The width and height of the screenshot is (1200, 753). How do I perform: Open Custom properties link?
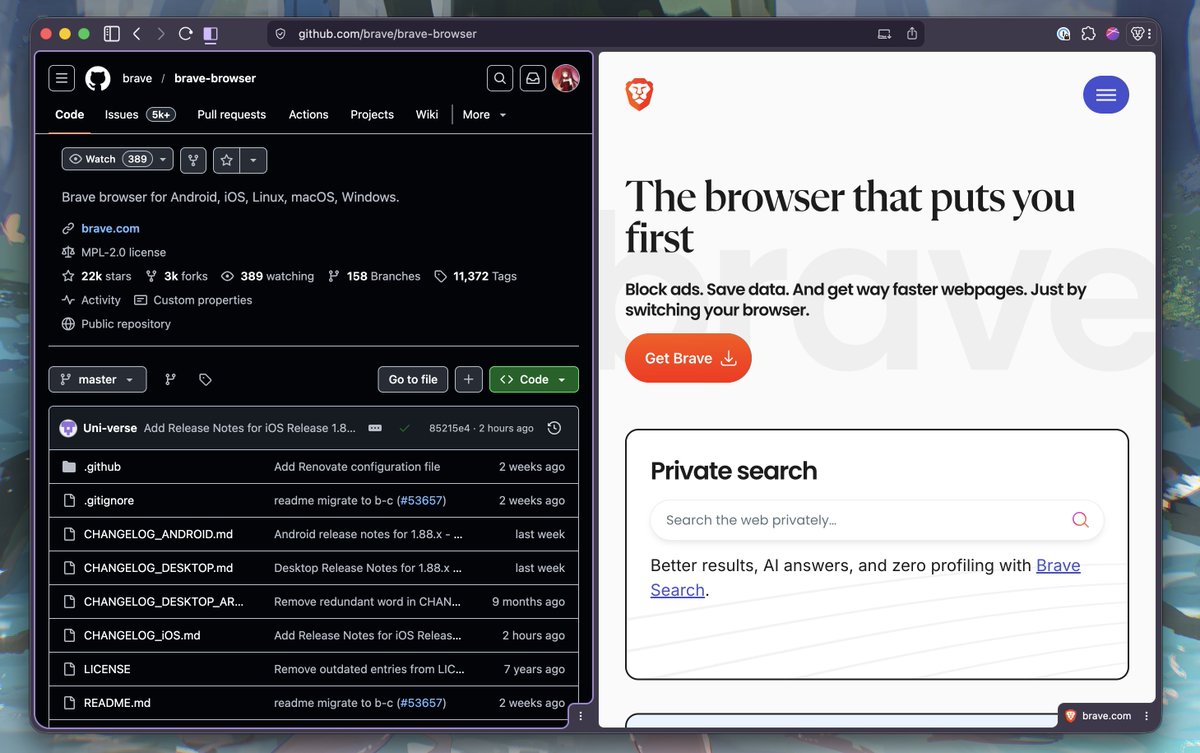click(x=193, y=301)
